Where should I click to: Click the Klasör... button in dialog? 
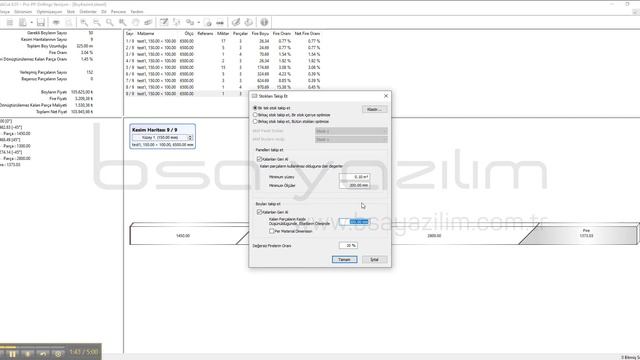tap(374, 109)
